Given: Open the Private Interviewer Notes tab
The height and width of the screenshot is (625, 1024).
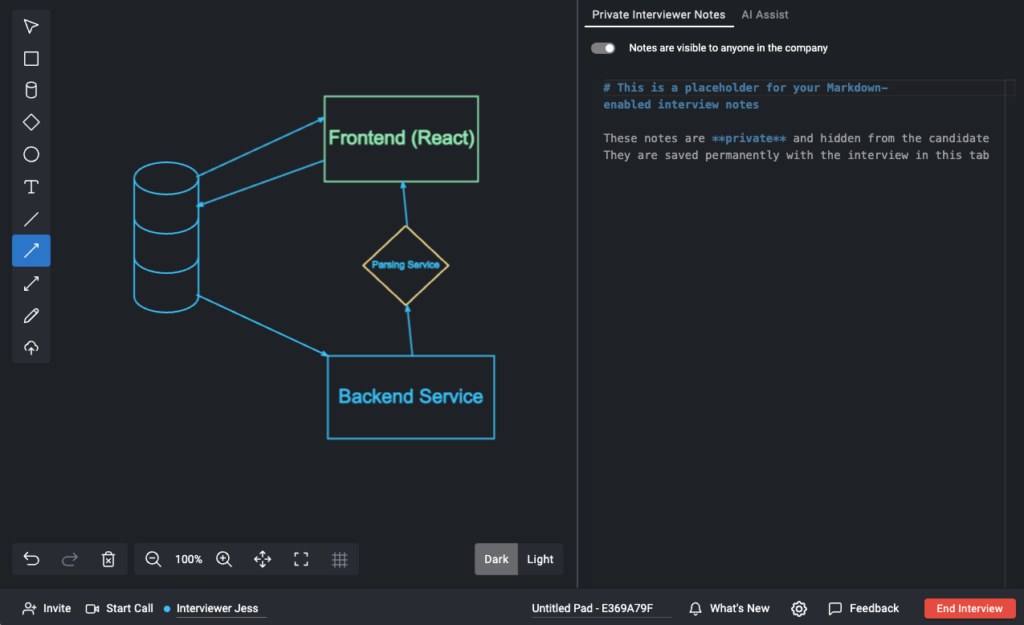Looking at the screenshot, I should pos(658,15).
